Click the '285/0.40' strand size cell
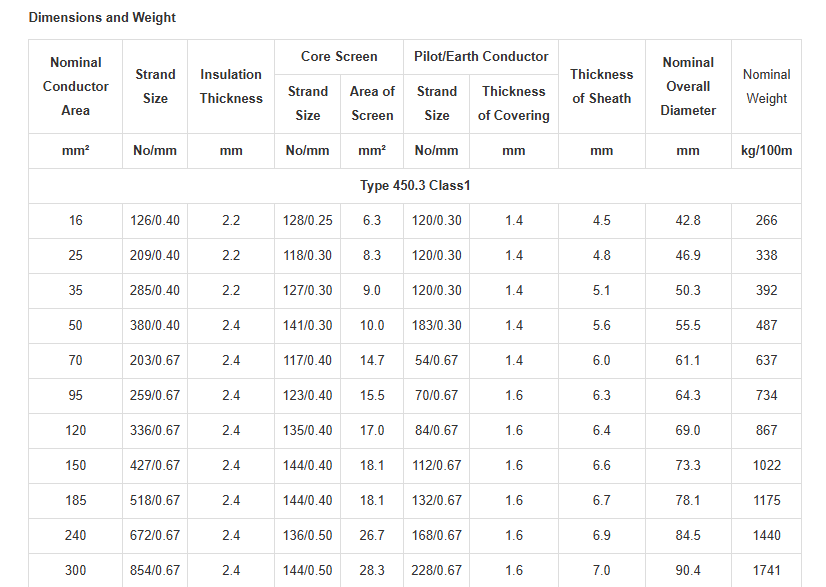The height and width of the screenshot is (587, 826). pyautogui.click(x=155, y=290)
